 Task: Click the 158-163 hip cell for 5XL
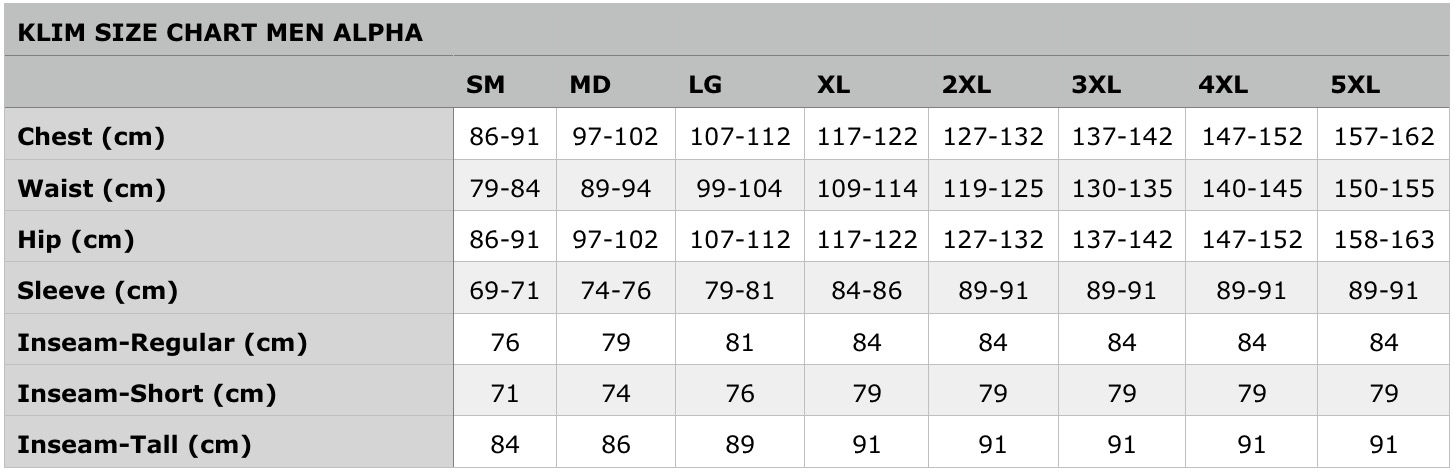[1384, 240]
